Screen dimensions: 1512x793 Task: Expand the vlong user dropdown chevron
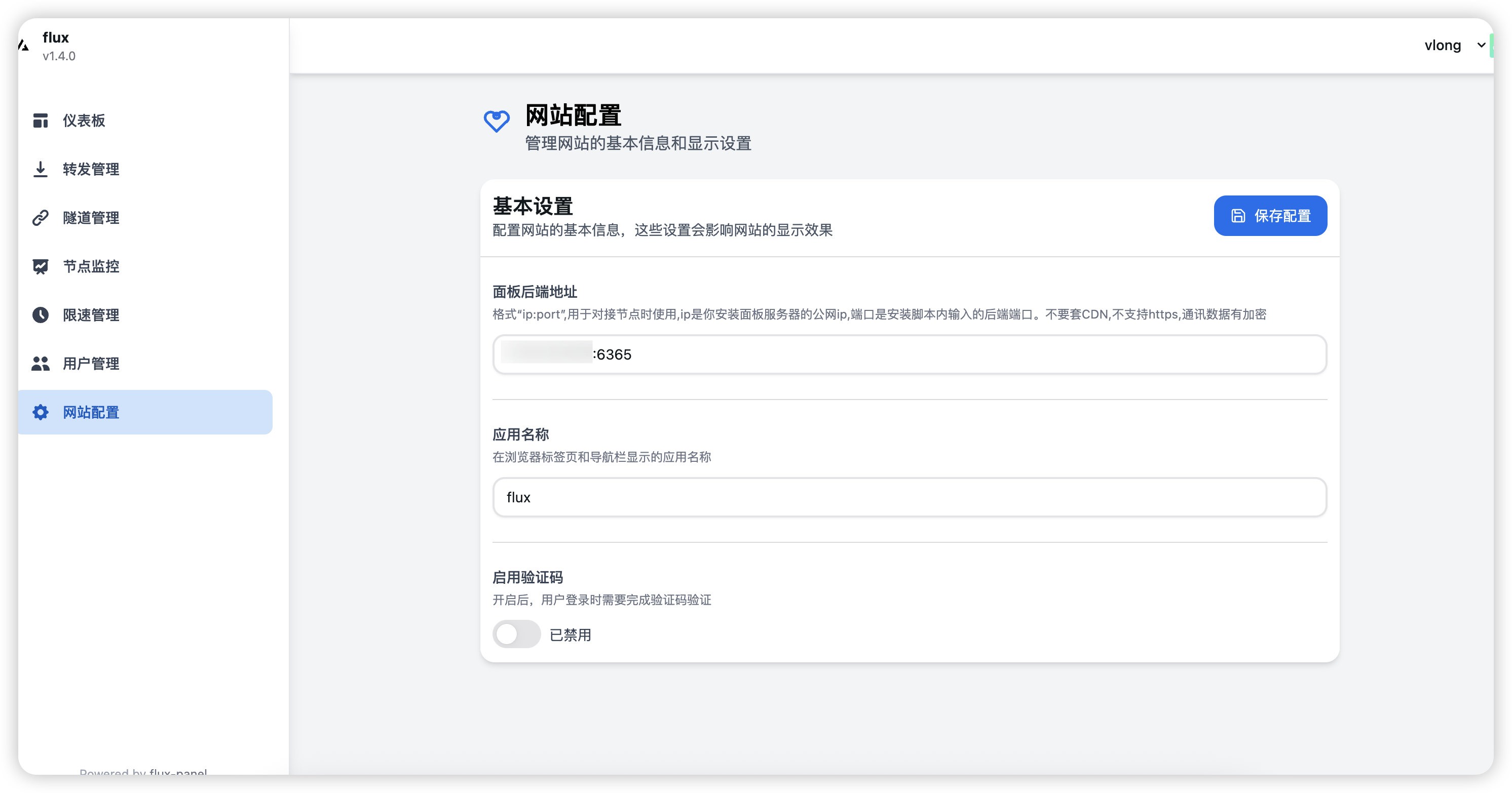click(1481, 45)
